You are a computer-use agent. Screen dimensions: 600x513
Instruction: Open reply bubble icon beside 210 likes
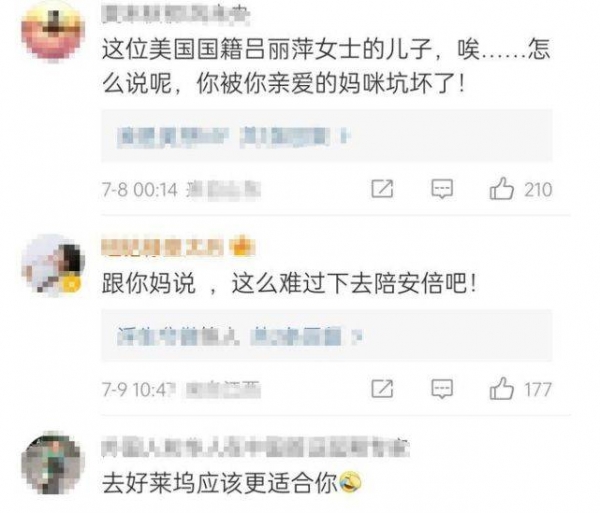442,189
